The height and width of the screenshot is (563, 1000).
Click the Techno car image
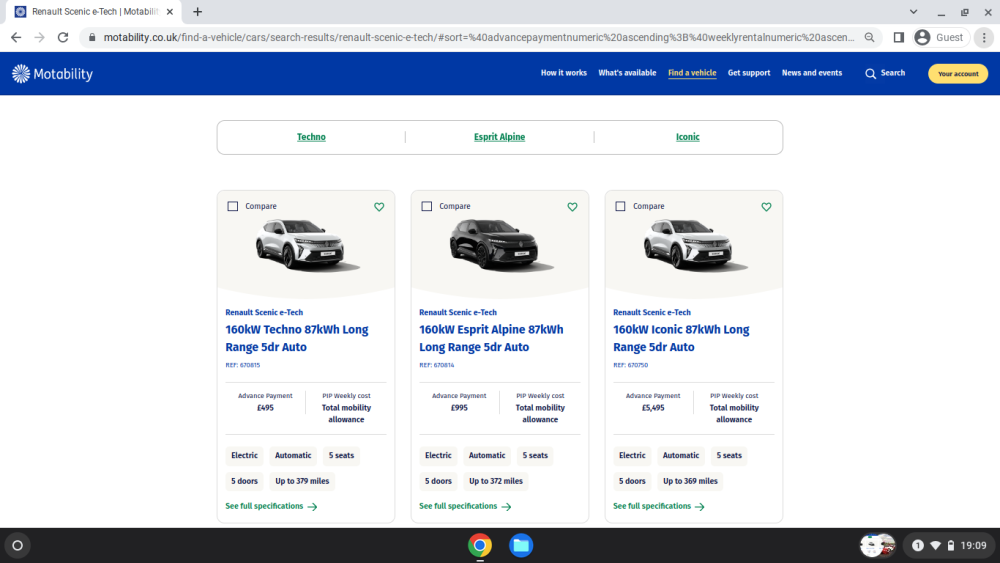307,245
